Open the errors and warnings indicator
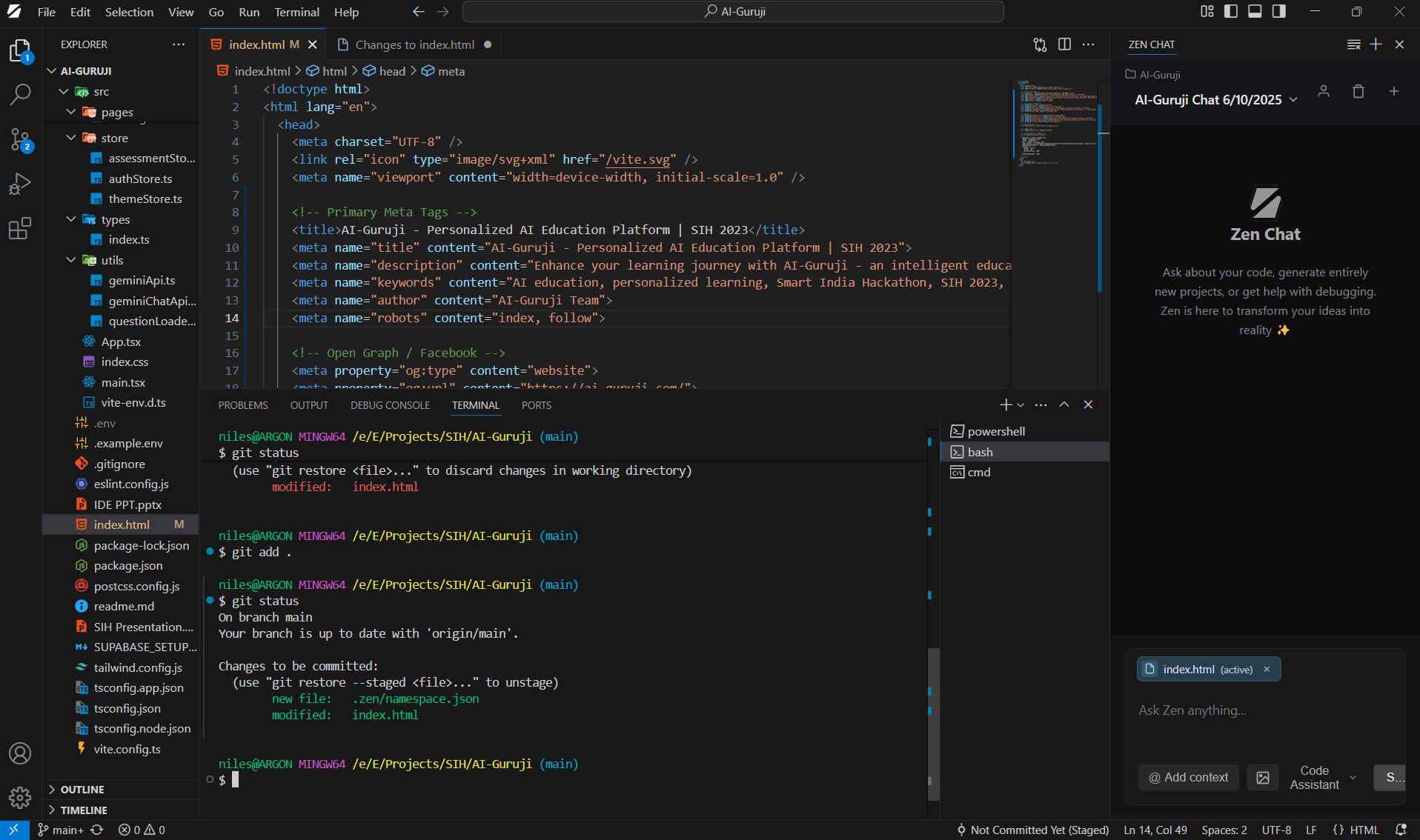This screenshot has width=1420, height=840. [x=142, y=830]
